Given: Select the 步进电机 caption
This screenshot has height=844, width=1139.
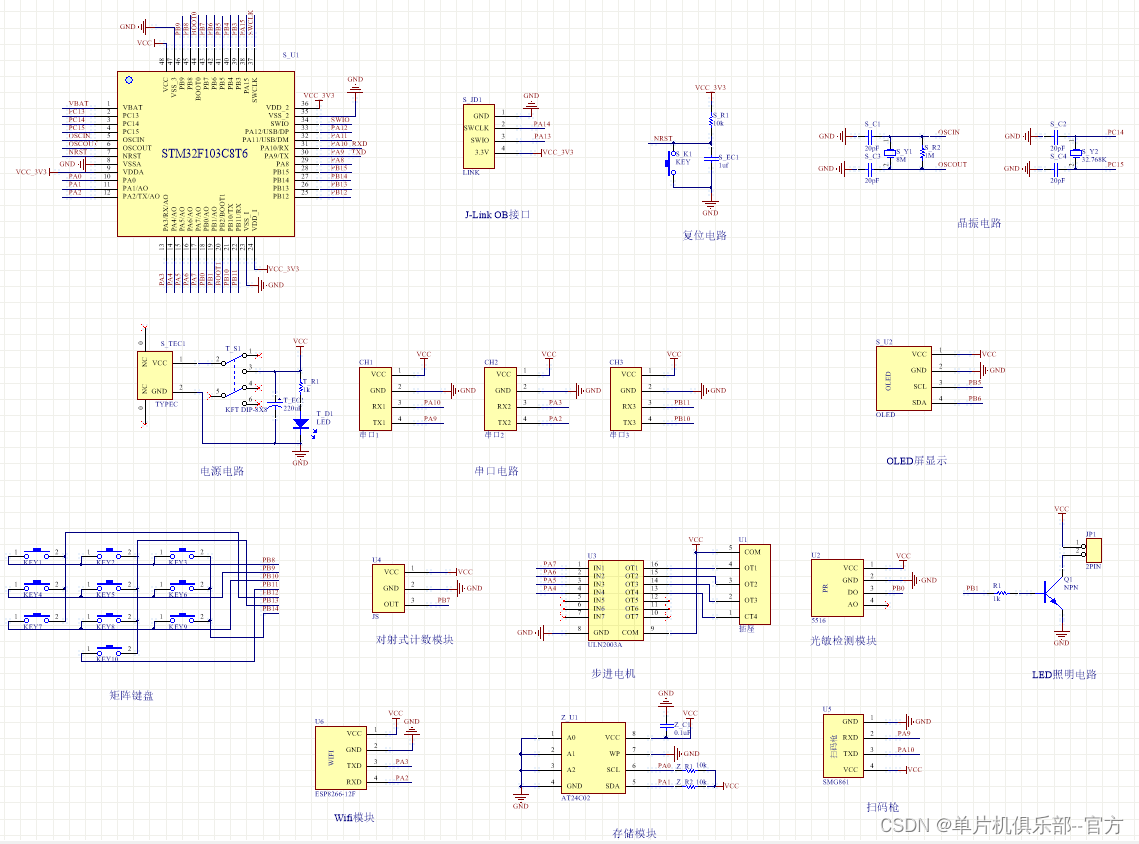Looking at the screenshot, I should (613, 673).
